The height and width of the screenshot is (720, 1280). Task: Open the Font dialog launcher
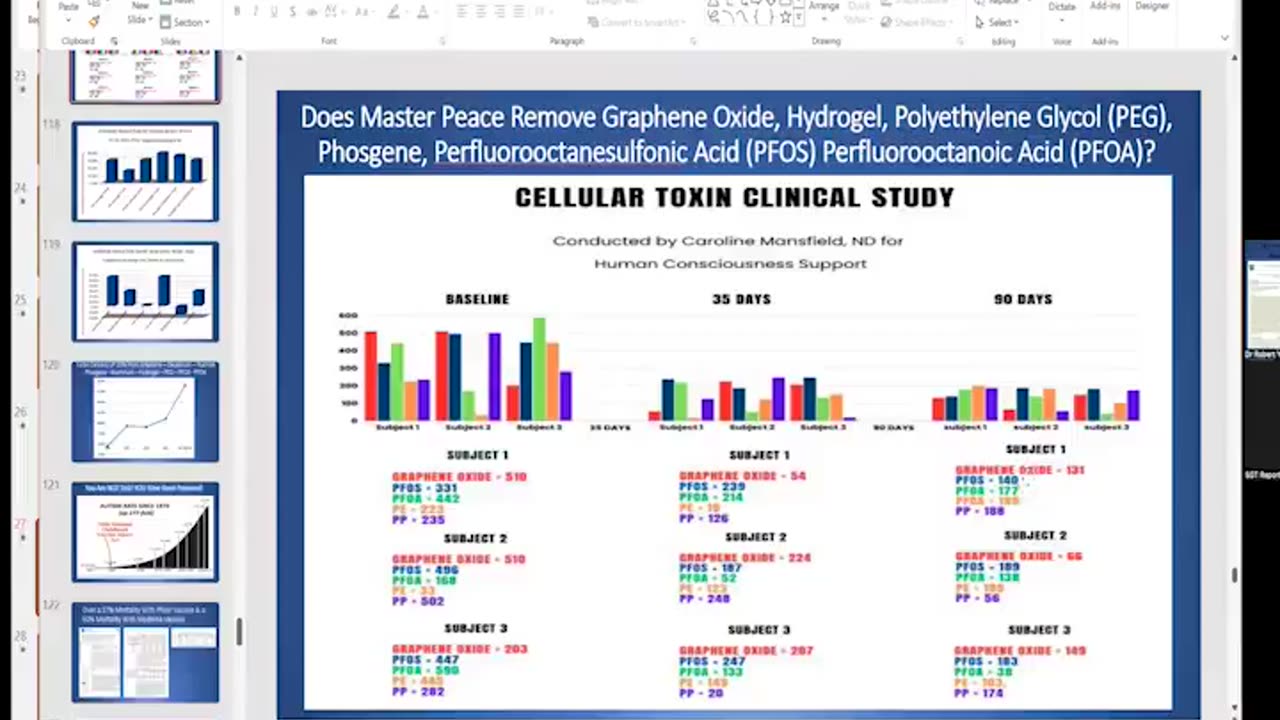[442, 42]
